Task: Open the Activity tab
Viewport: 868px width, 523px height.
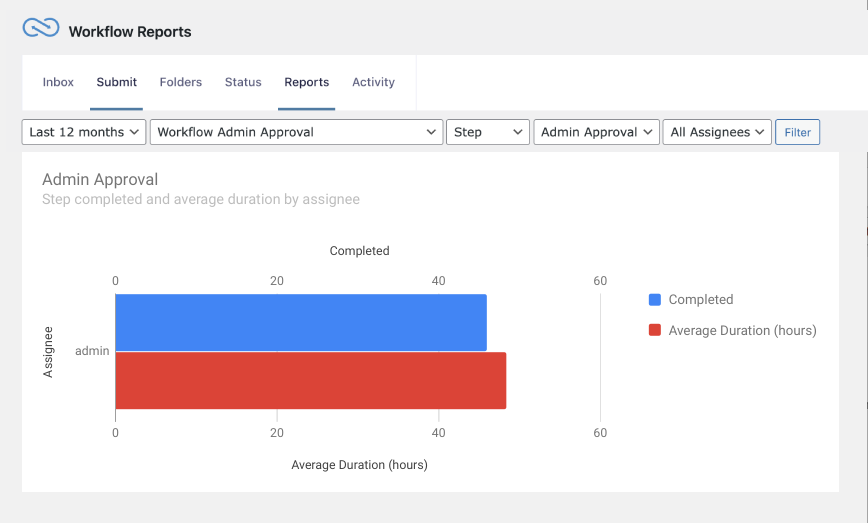Action: [373, 82]
